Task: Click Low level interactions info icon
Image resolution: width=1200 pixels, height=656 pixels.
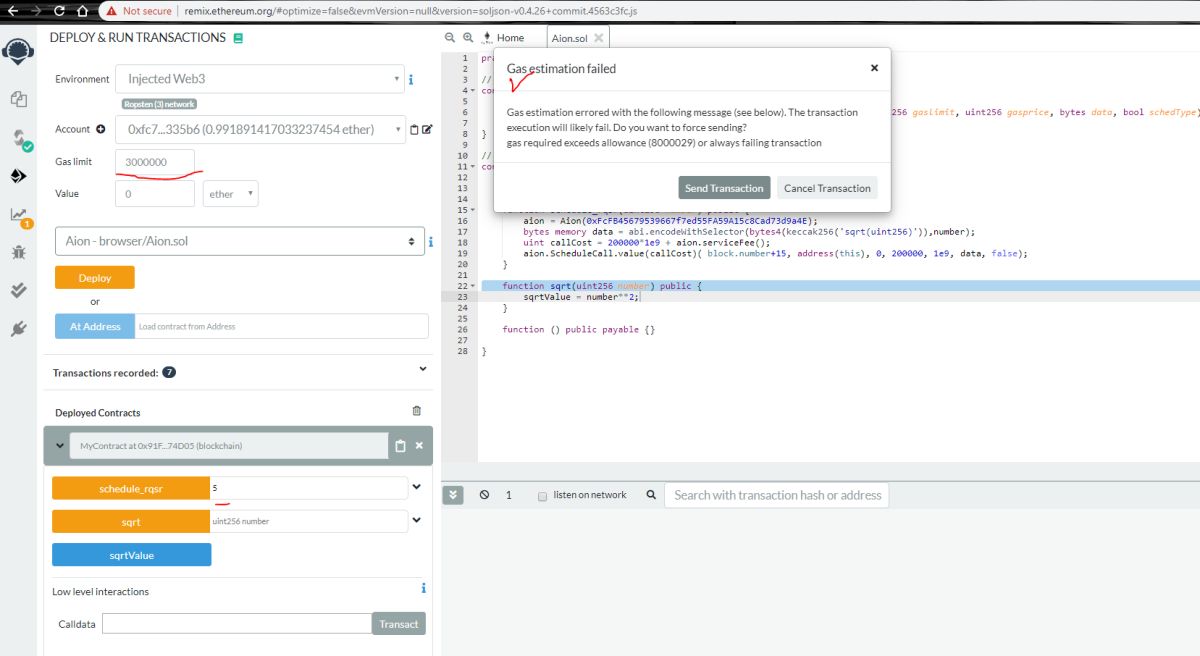Action: [x=424, y=589]
